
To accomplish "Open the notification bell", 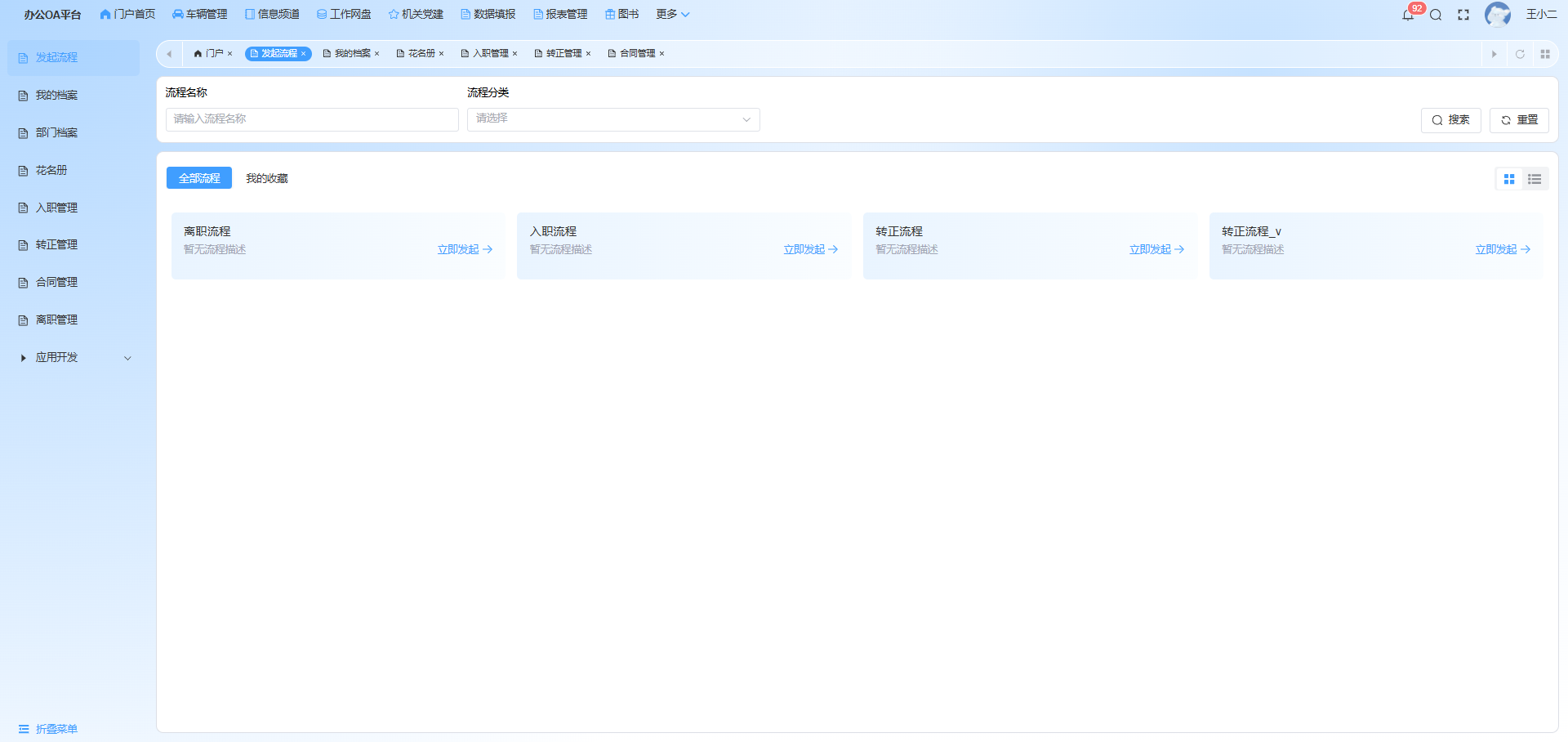I will (x=1408, y=15).
